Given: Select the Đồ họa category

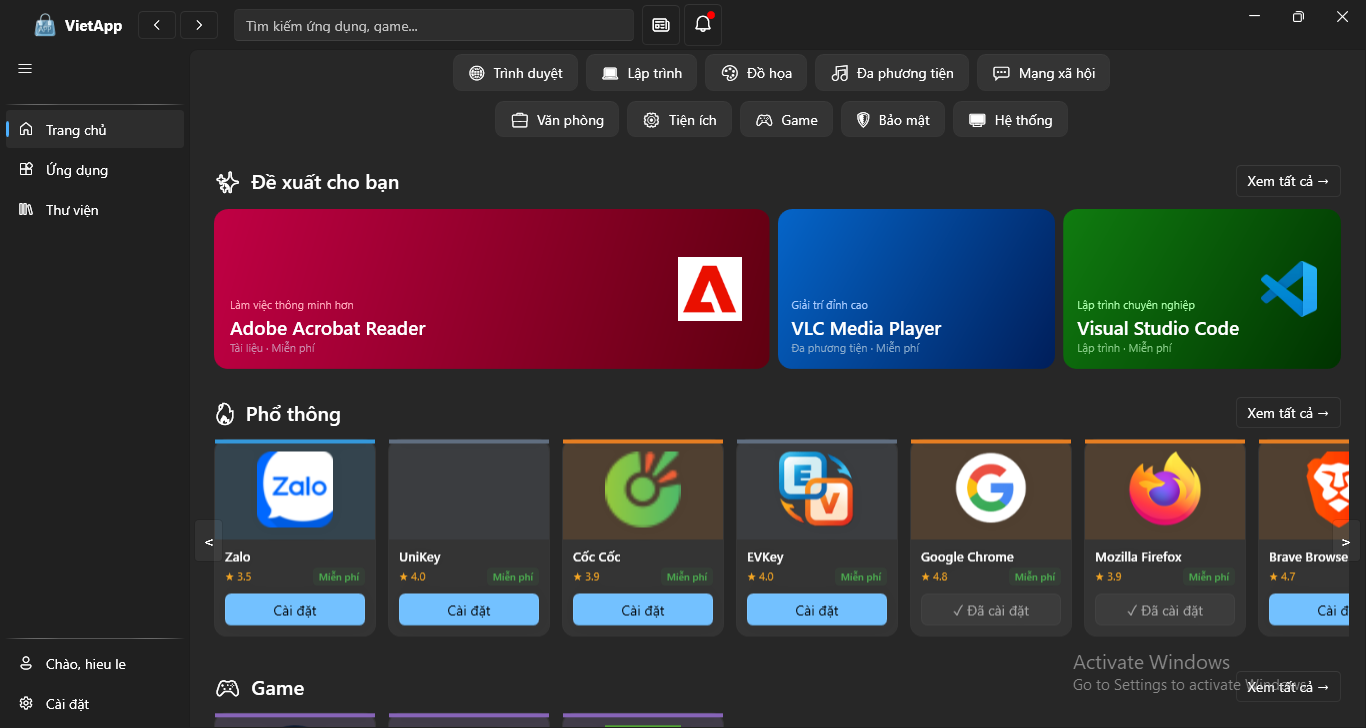Looking at the screenshot, I should click(756, 73).
